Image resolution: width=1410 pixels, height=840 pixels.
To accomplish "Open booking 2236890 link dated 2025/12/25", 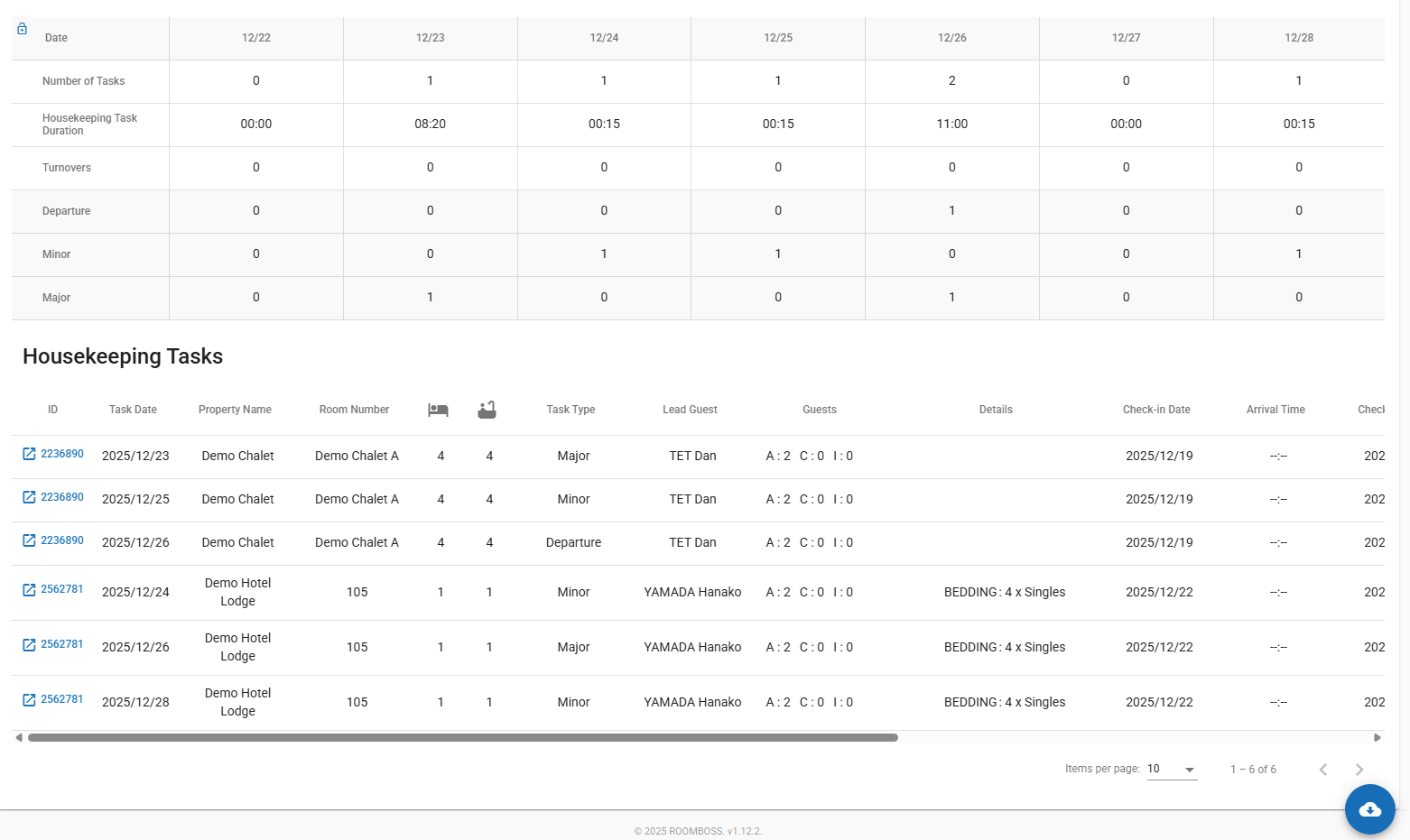I will click(x=62, y=497).
